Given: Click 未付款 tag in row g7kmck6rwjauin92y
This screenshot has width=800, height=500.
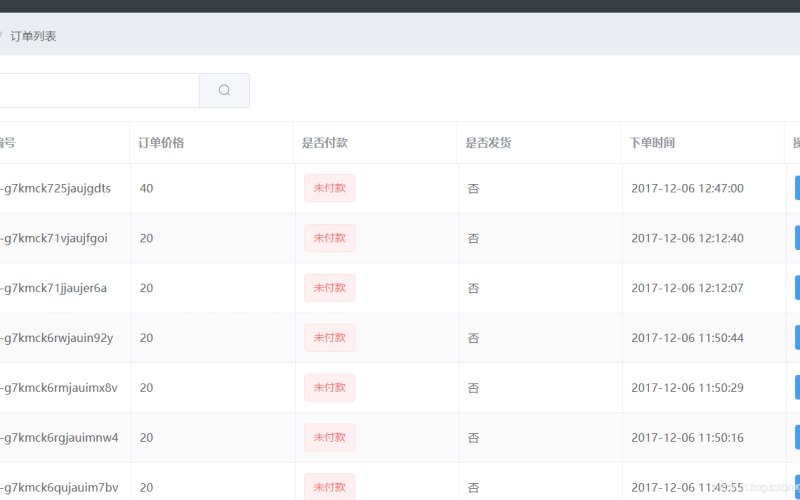Looking at the screenshot, I should tap(330, 338).
